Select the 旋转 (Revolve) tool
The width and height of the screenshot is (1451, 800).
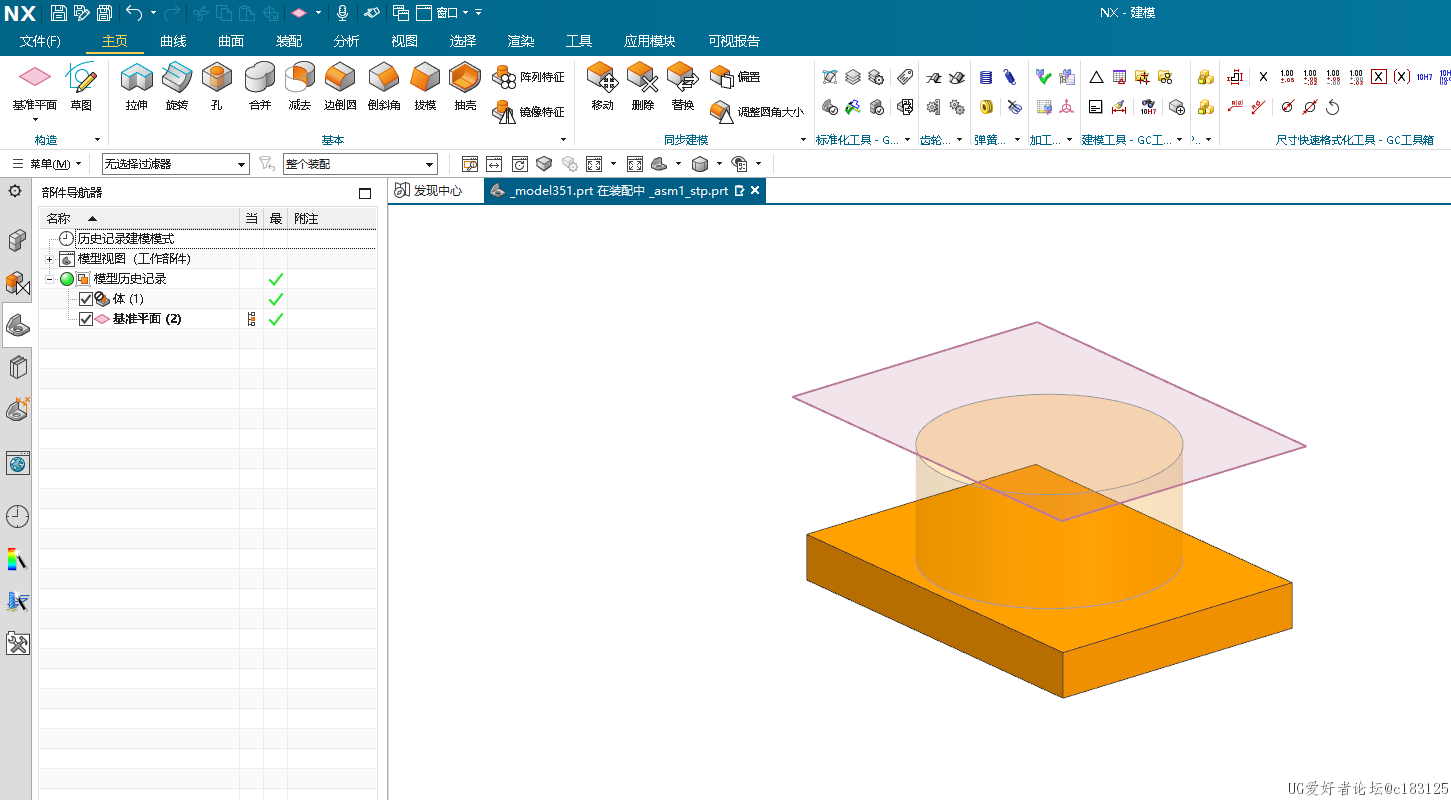(177, 86)
